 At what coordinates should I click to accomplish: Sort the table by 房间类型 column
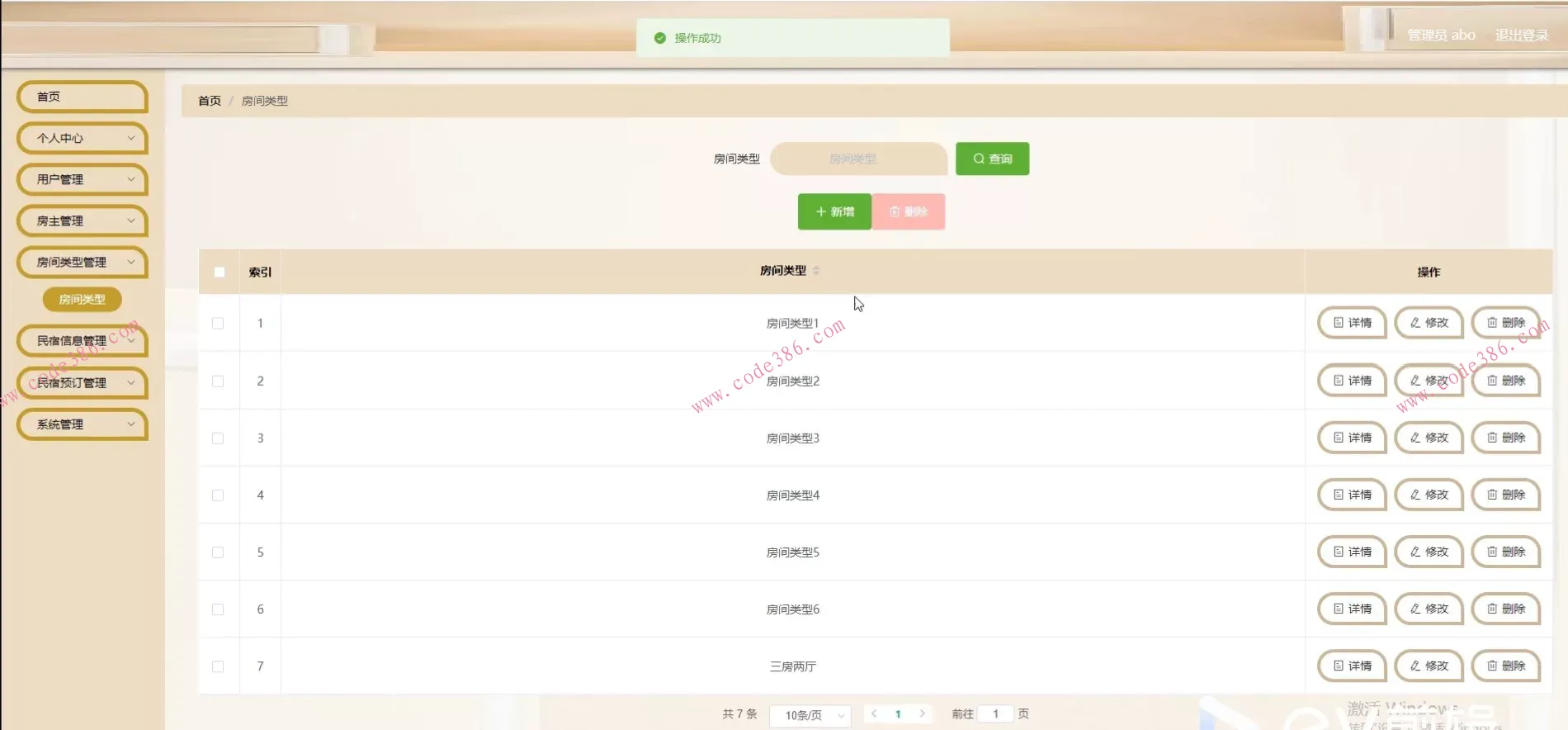816,271
